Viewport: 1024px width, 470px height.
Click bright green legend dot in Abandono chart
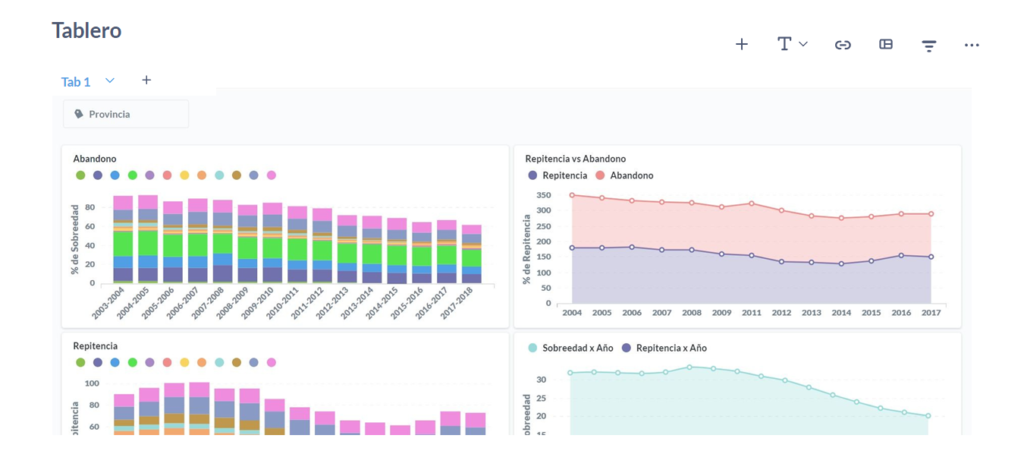pyautogui.click(x=133, y=175)
